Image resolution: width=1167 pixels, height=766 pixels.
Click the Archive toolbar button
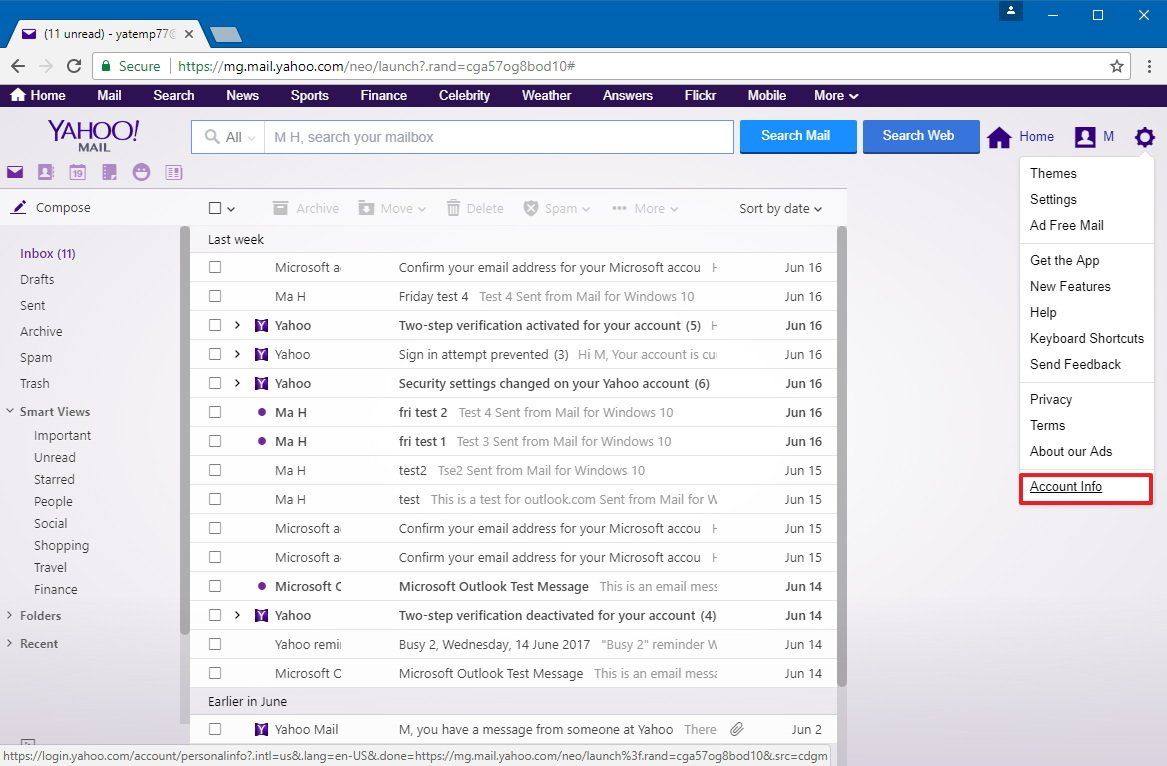point(306,208)
